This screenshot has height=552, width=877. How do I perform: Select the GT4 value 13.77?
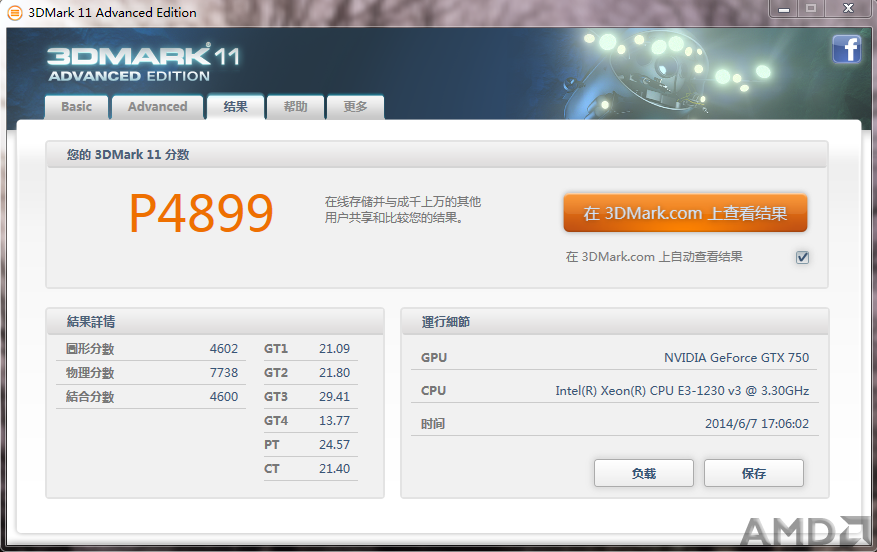[x=334, y=421]
